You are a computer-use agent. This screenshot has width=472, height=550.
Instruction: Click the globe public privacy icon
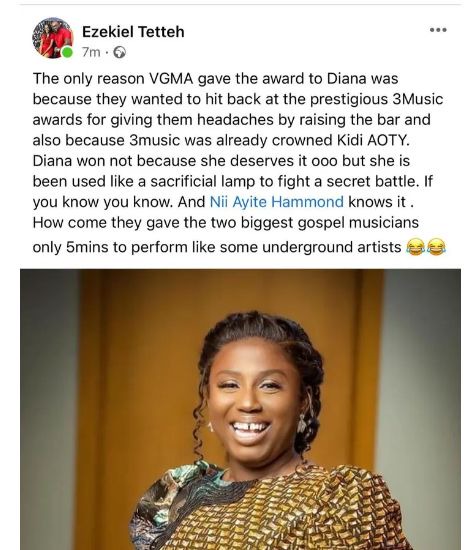119,53
